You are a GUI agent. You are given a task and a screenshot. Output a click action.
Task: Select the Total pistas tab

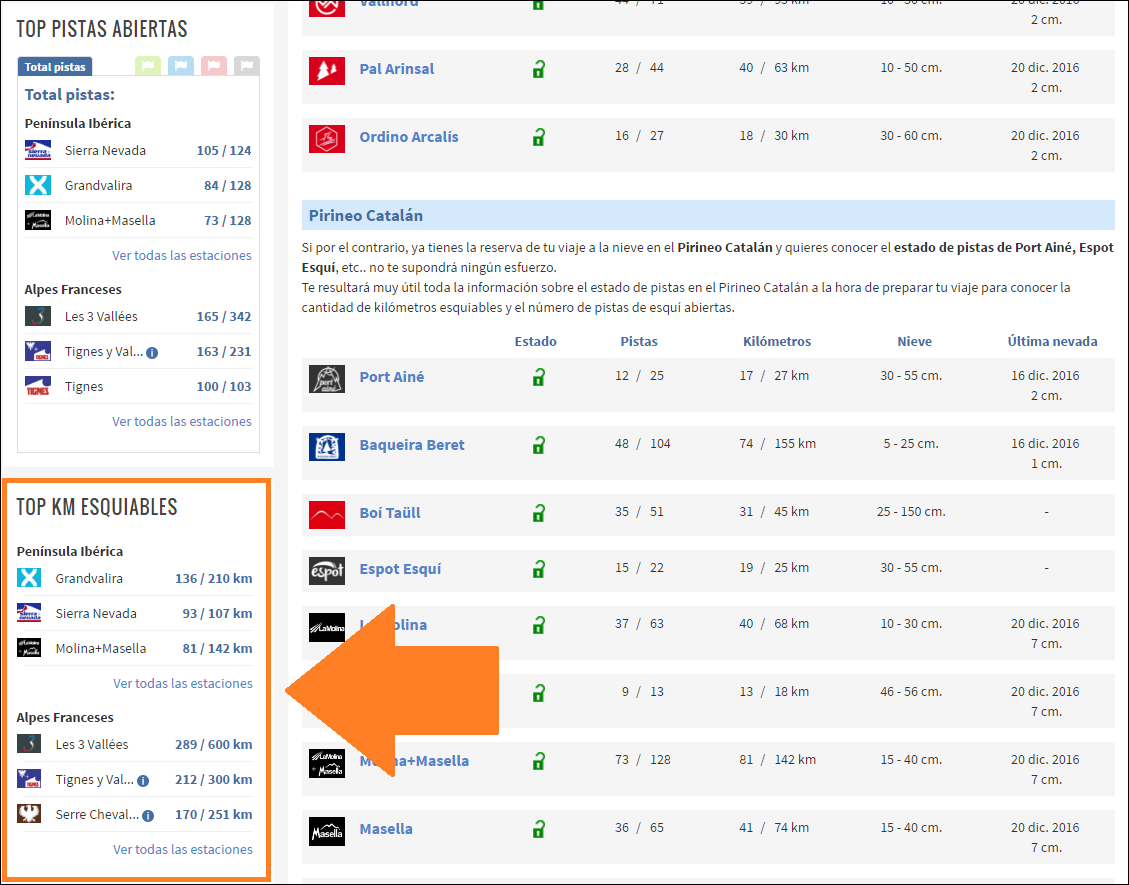(x=55, y=66)
